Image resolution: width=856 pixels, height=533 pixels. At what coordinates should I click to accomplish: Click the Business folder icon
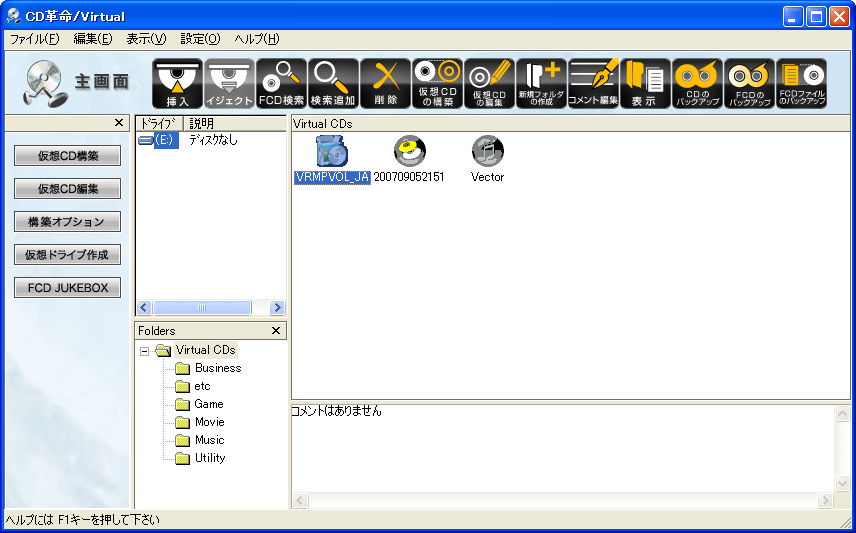[182, 369]
